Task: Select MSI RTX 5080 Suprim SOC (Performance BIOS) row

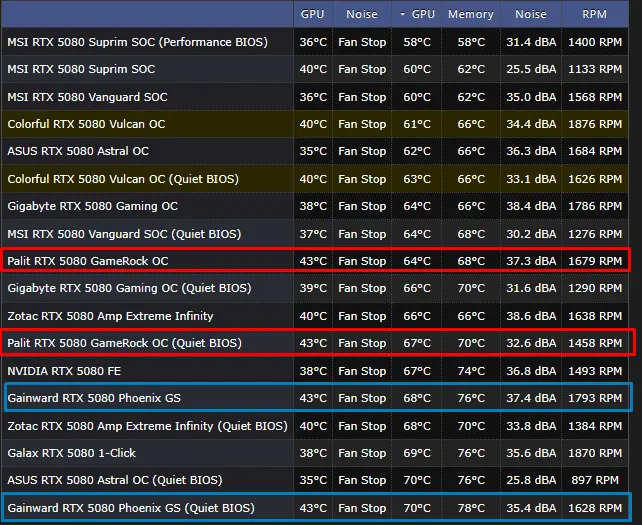Action: (x=314, y=42)
